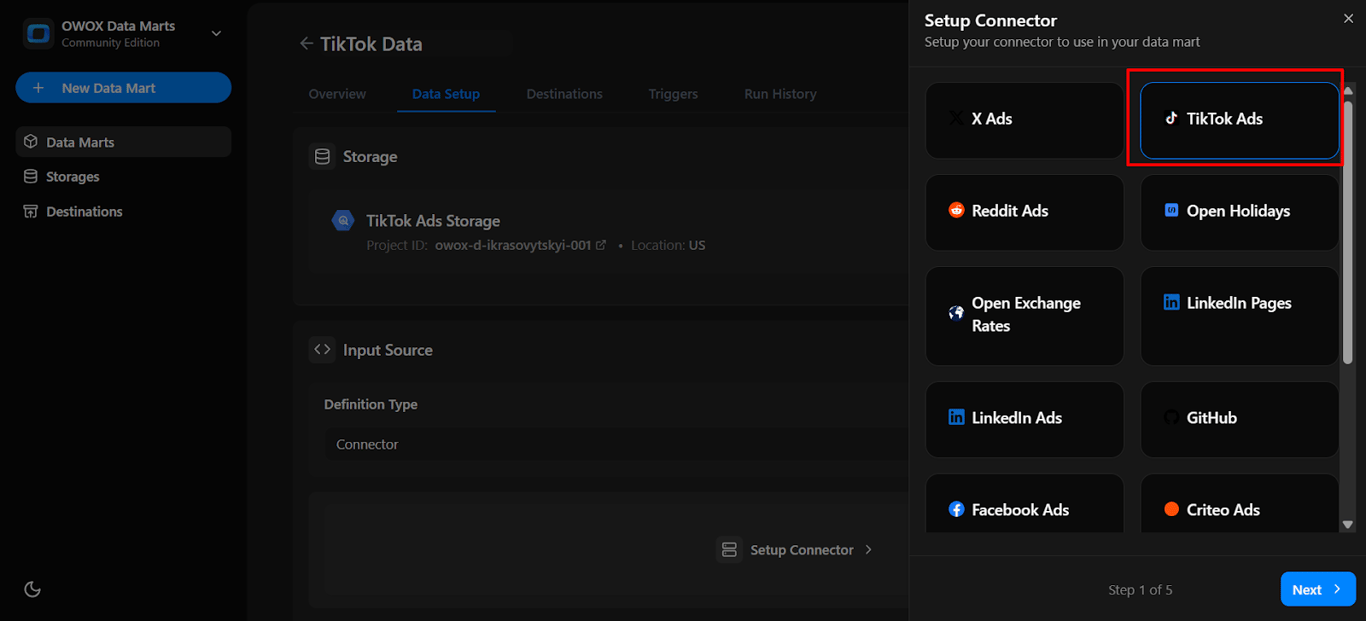Select the LinkedIn Ads connector card
The image size is (1366, 621).
tap(1025, 419)
